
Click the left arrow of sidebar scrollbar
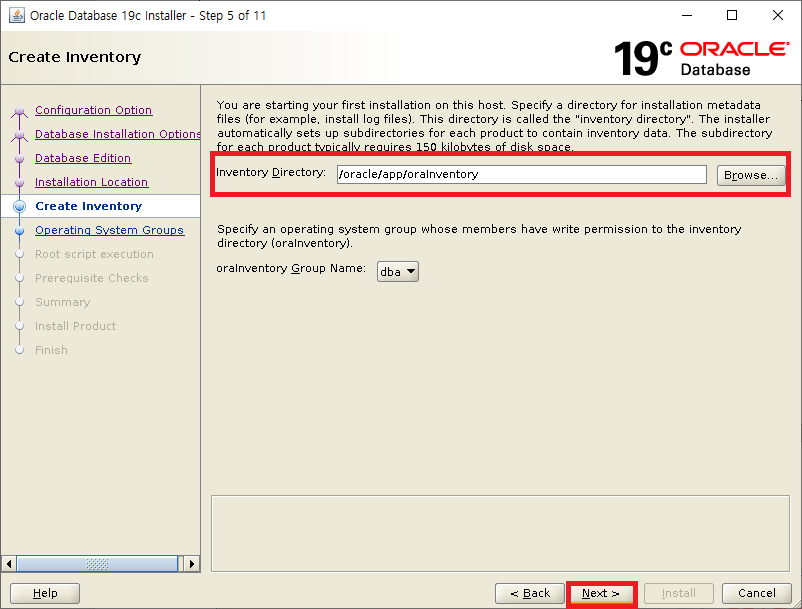pyautogui.click(x=9, y=564)
